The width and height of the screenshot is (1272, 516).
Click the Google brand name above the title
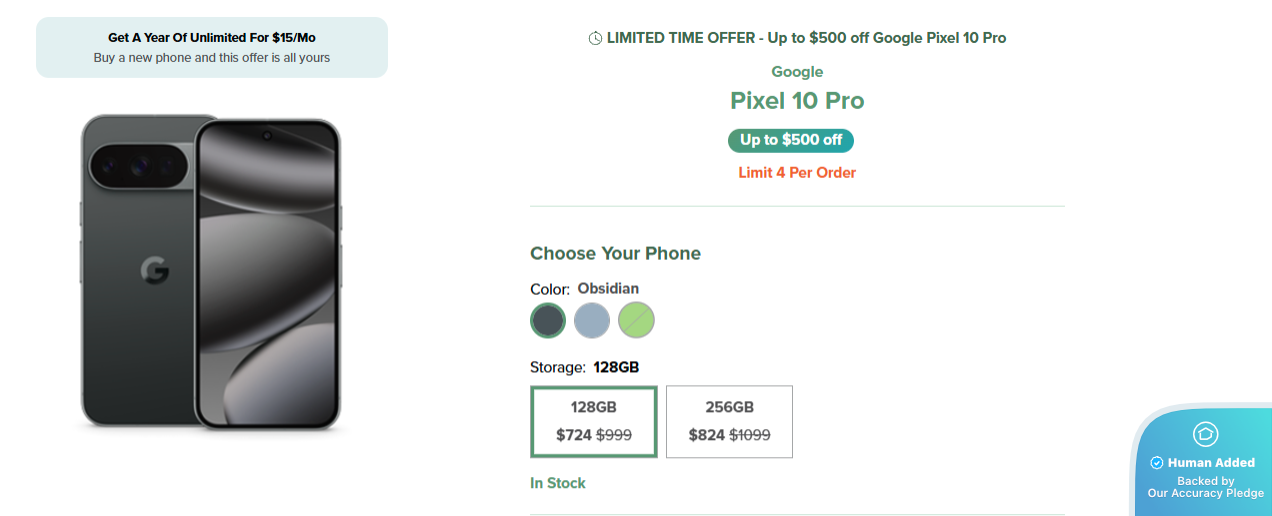pos(797,72)
